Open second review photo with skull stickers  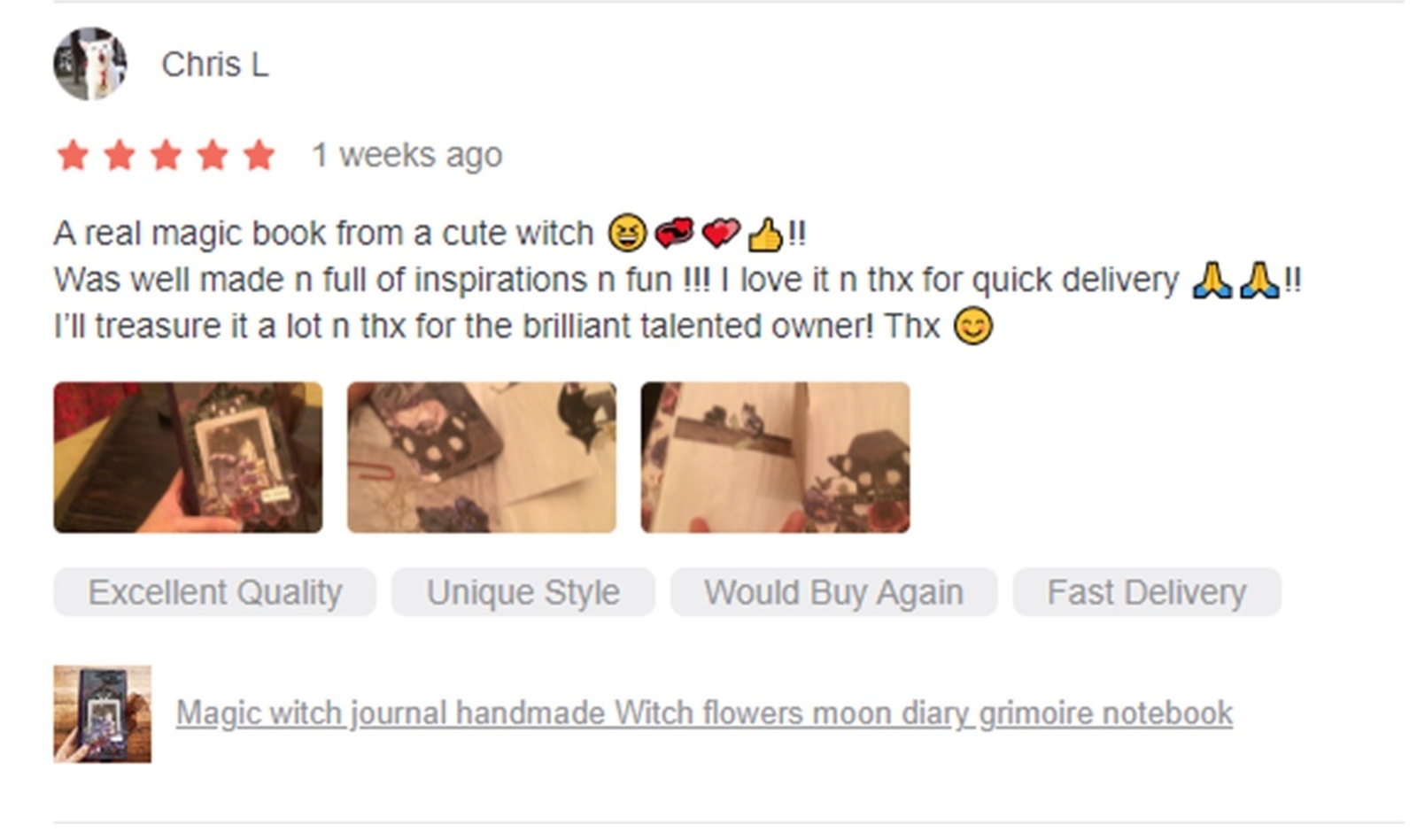[482, 458]
